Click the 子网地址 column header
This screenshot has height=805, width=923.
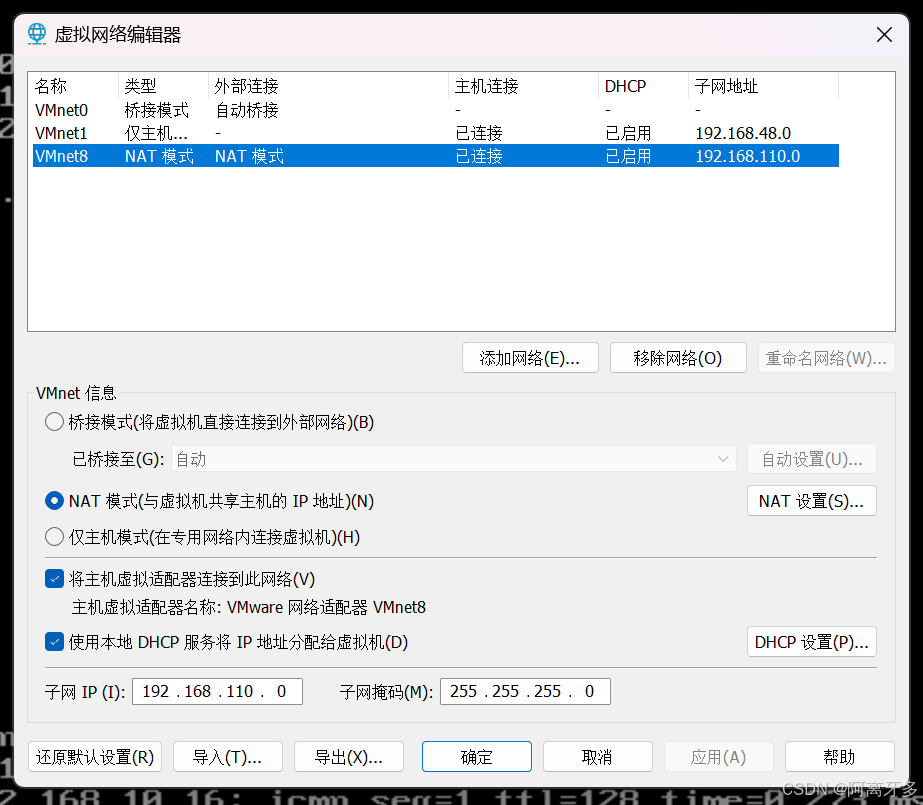763,87
